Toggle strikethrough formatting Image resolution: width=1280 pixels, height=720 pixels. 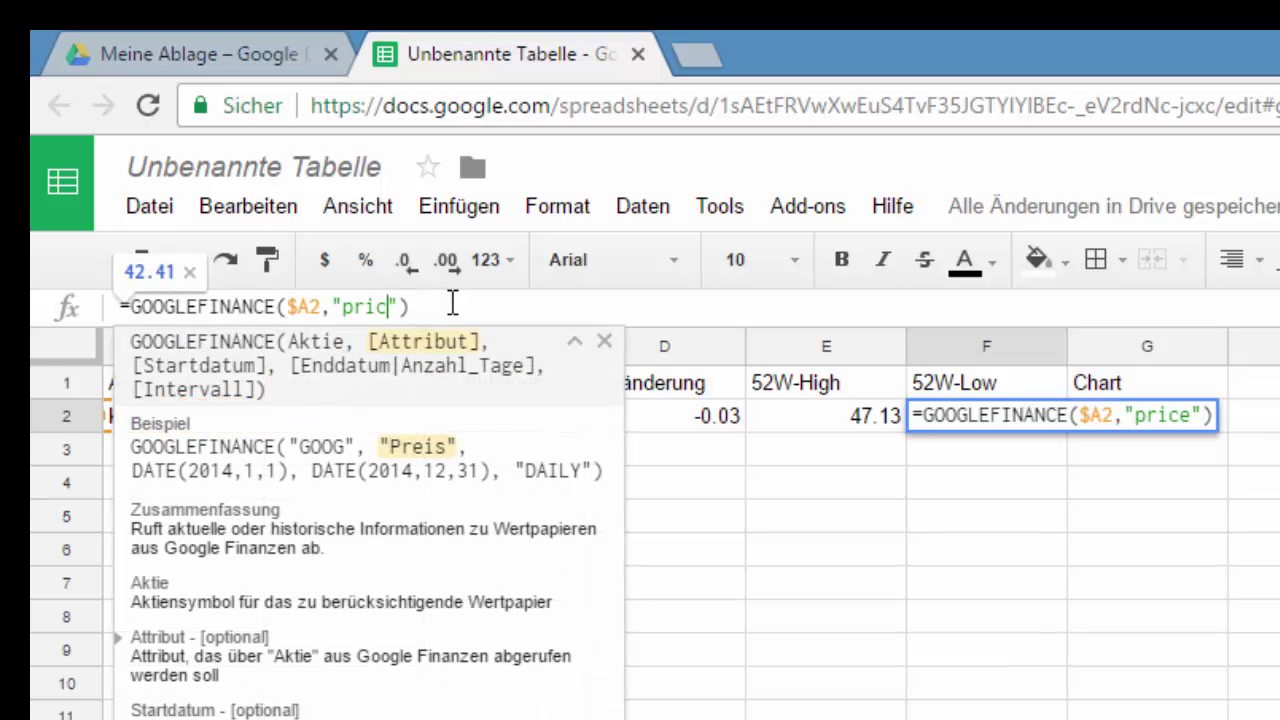coord(924,260)
